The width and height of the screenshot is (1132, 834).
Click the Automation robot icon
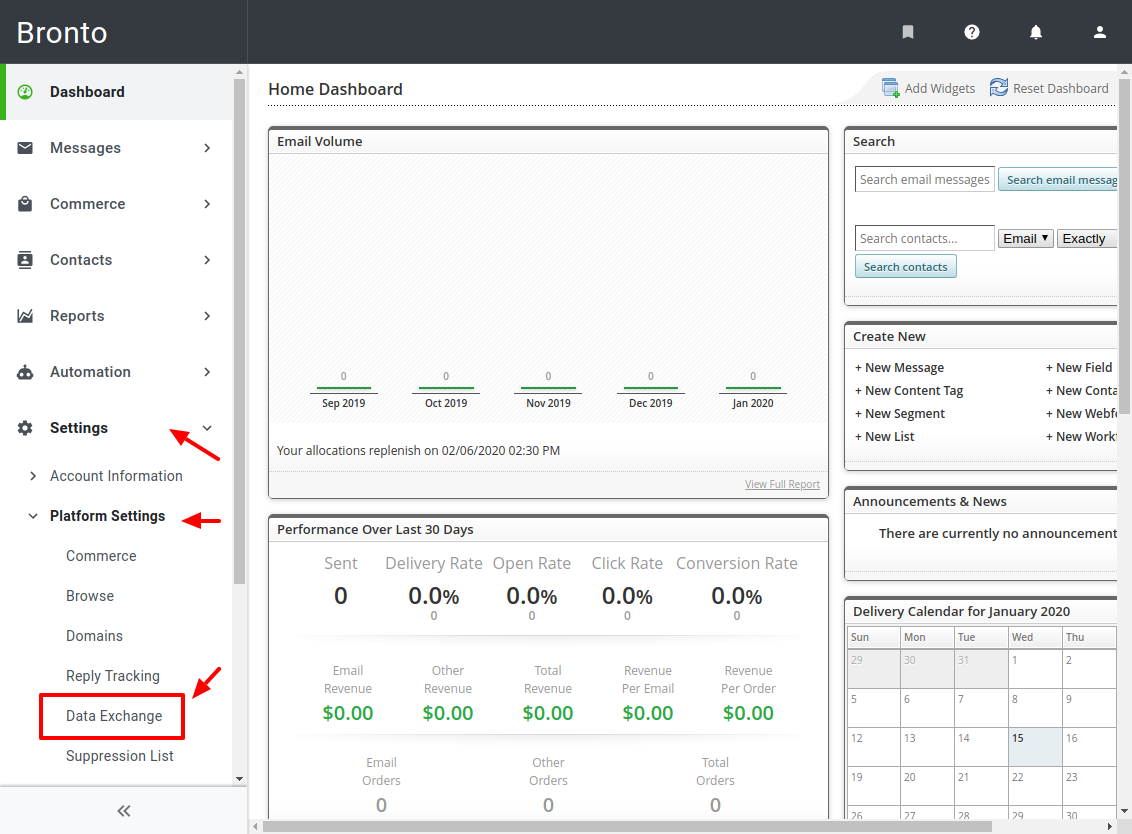(x=25, y=372)
